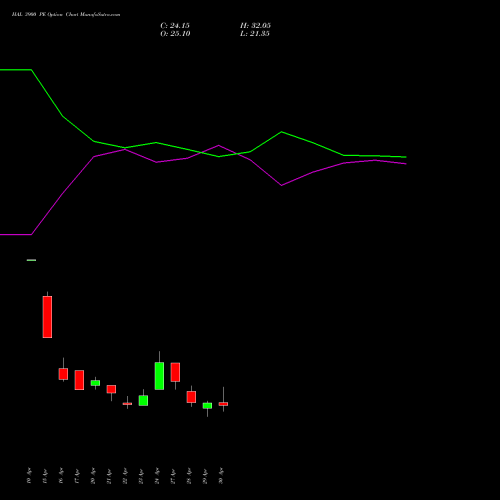
Task: Select the 10 Apr date label
Action: point(29,476)
